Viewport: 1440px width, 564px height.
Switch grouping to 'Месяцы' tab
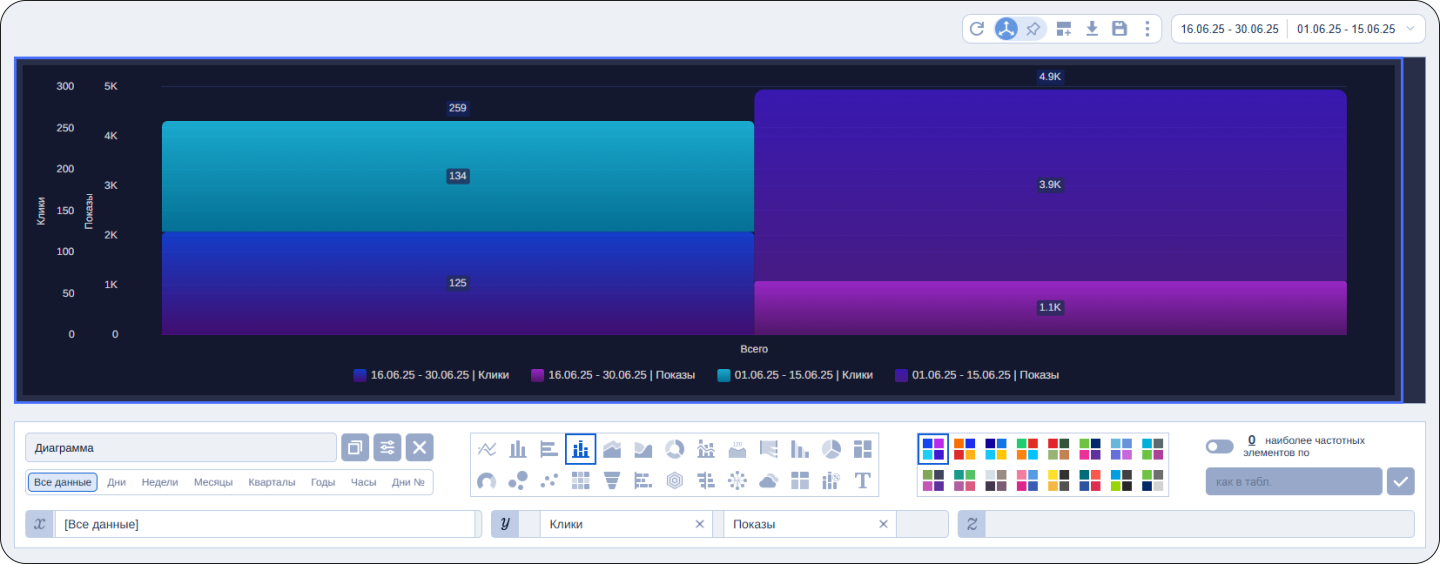214,482
